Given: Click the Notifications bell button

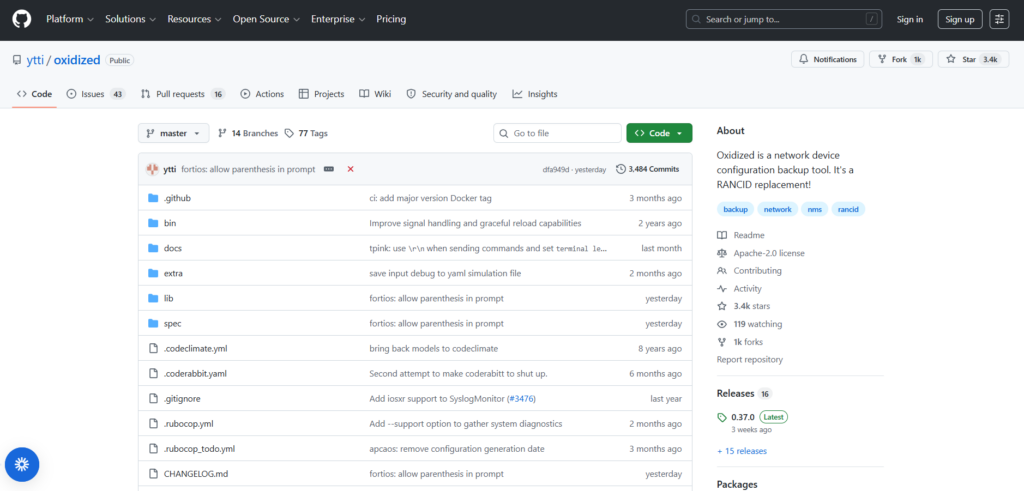Looking at the screenshot, I should [827, 59].
